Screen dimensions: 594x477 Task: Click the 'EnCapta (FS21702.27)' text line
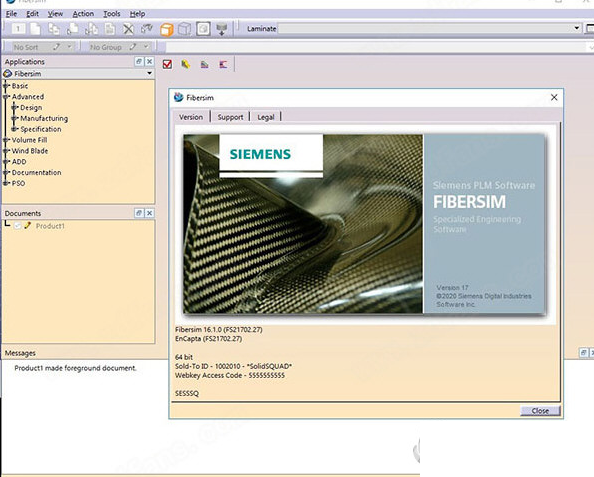(x=208, y=339)
